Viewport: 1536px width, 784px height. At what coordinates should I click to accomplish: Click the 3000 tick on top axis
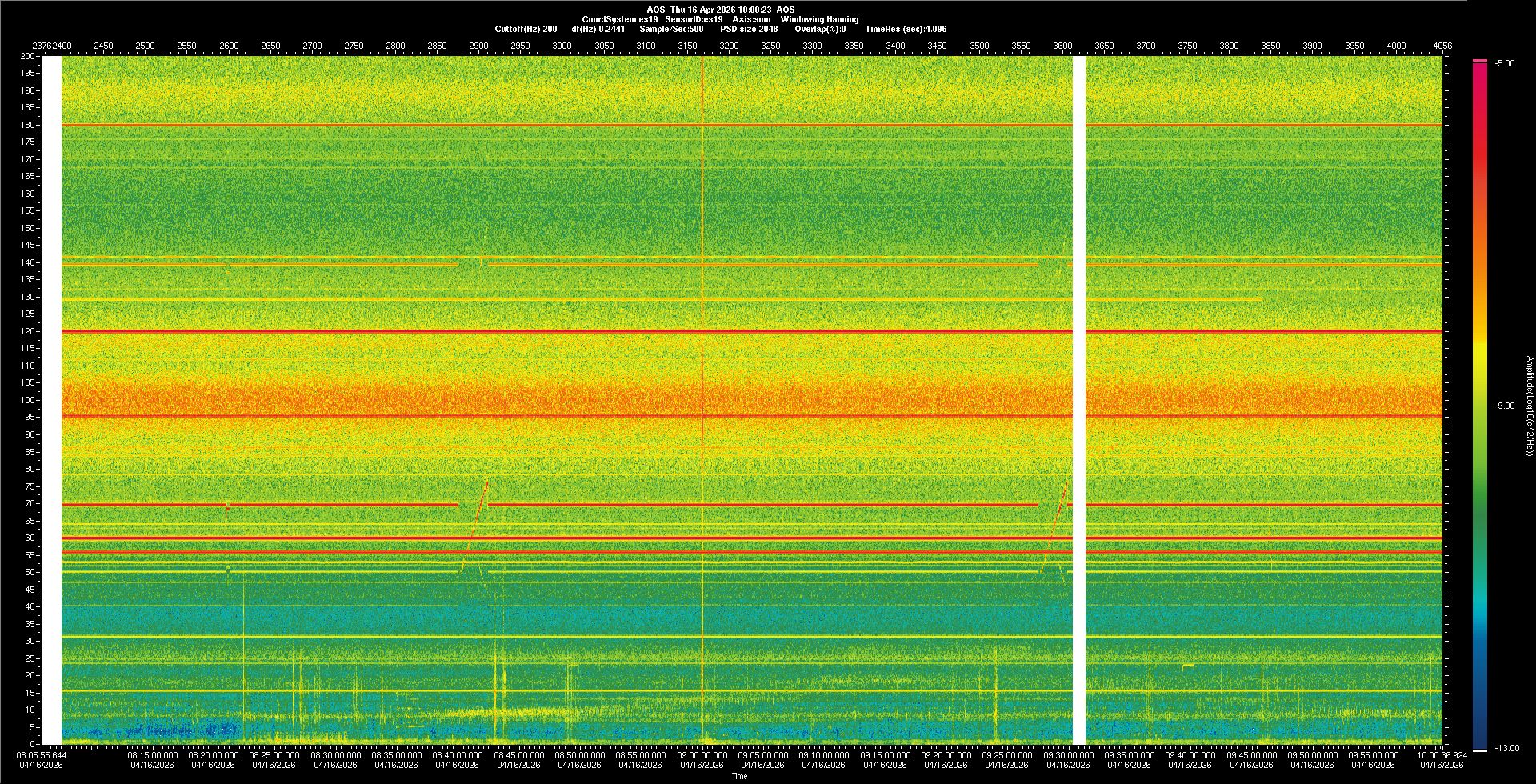[562, 46]
